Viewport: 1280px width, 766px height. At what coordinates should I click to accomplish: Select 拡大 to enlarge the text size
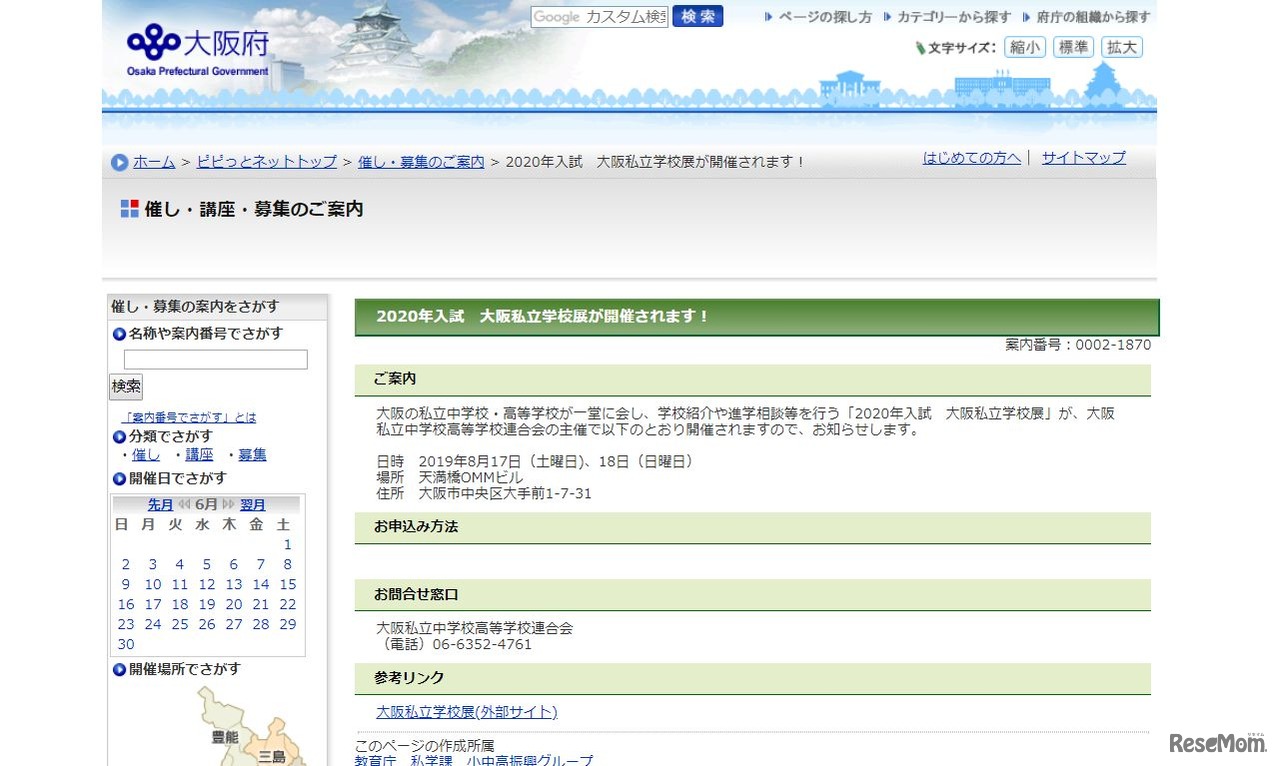(1121, 47)
